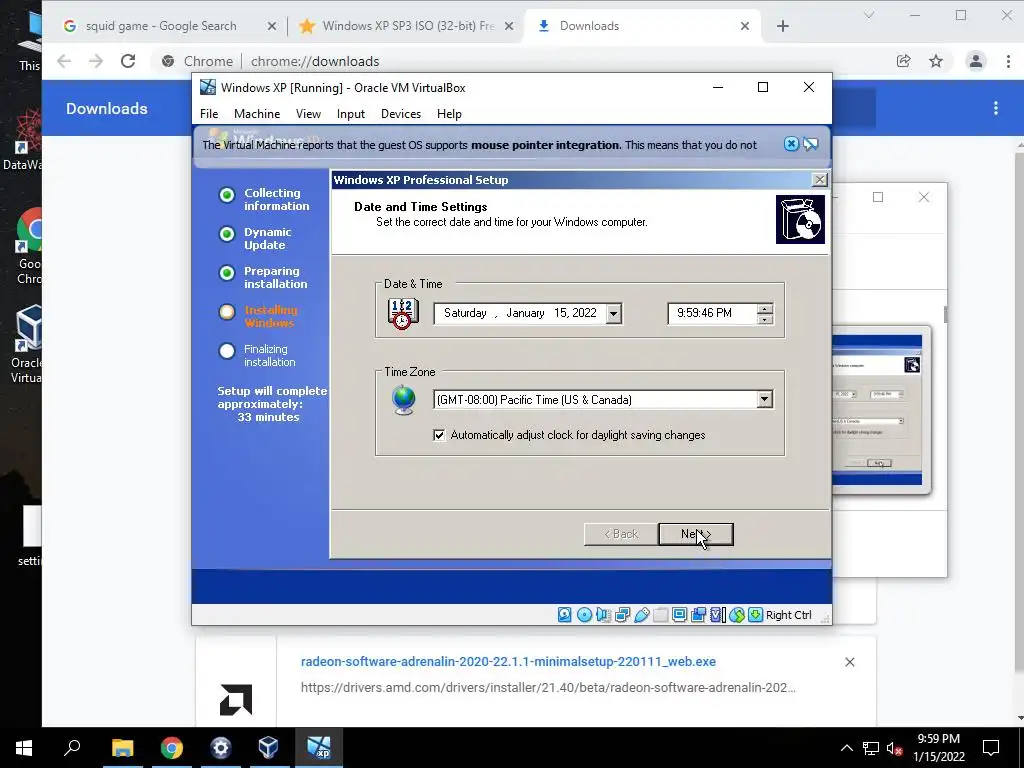This screenshot has height=768, width=1024.
Task: Open VirtualBox Machine menu
Action: click(x=257, y=114)
